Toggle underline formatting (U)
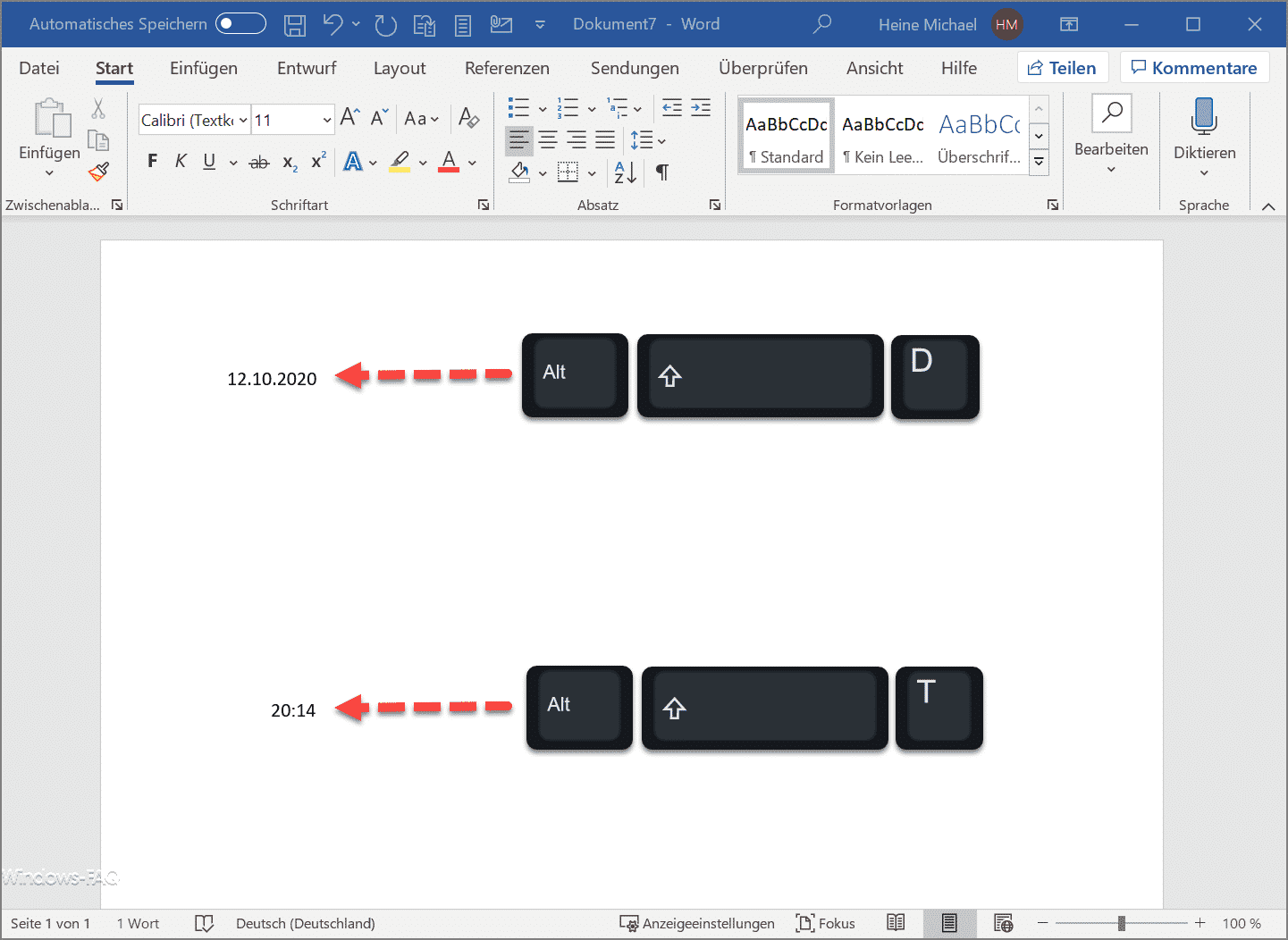This screenshot has width=1288, height=940. coord(209,161)
